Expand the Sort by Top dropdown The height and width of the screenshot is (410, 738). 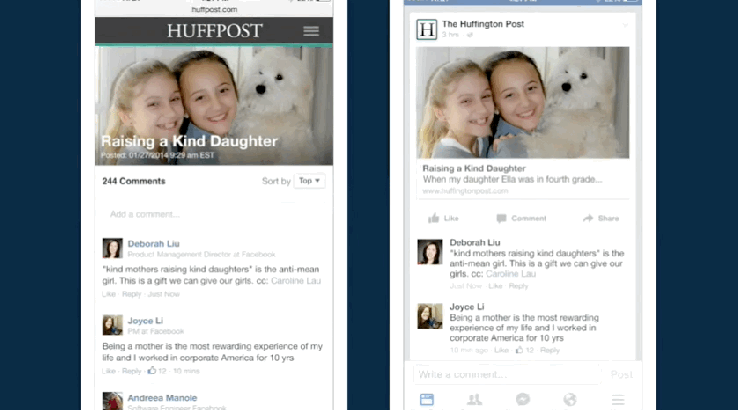click(310, 181)
